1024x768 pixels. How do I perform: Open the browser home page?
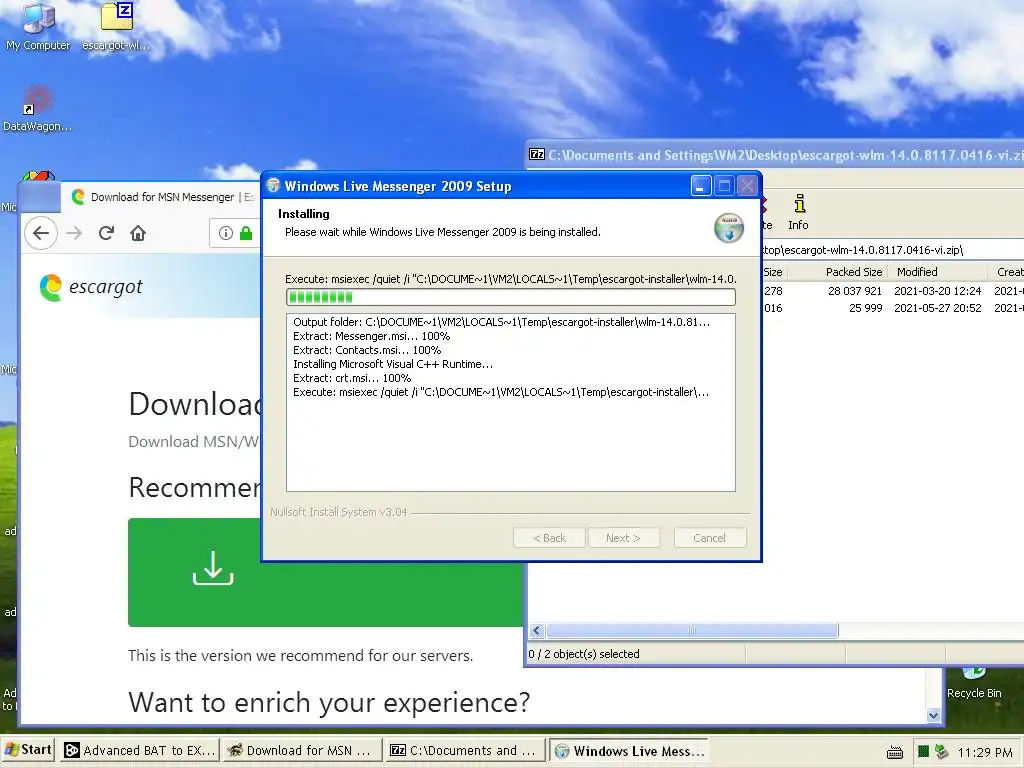(x=138, y=233)
